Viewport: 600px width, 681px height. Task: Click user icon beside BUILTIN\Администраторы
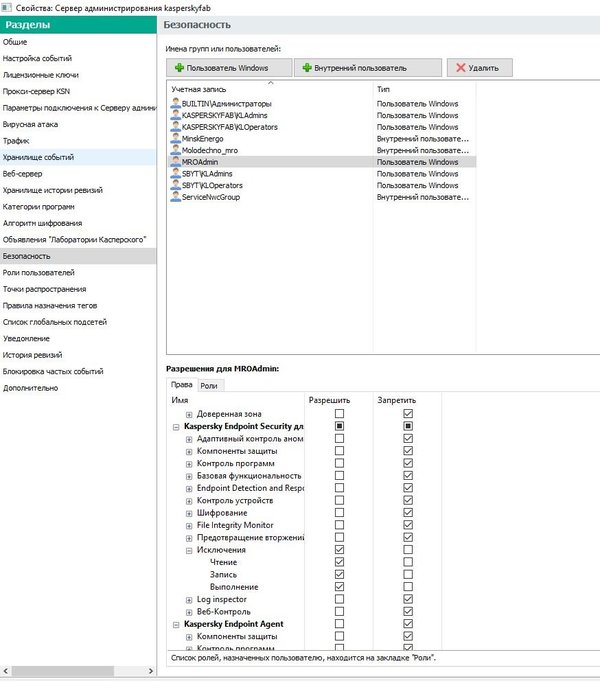point(176,103)
